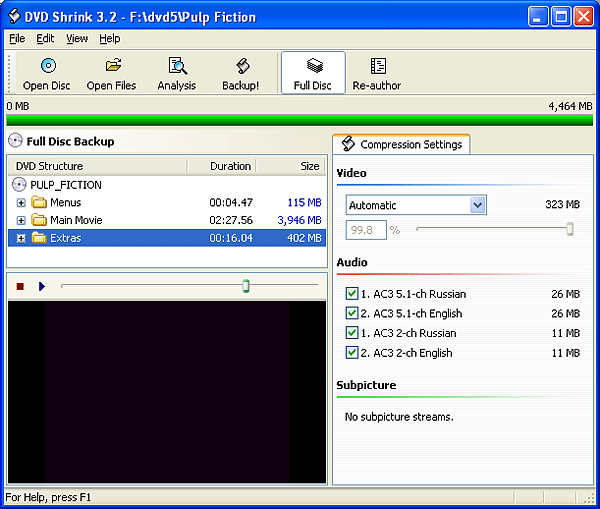
Task: Open the Edit menu
Action: (45, 39)
